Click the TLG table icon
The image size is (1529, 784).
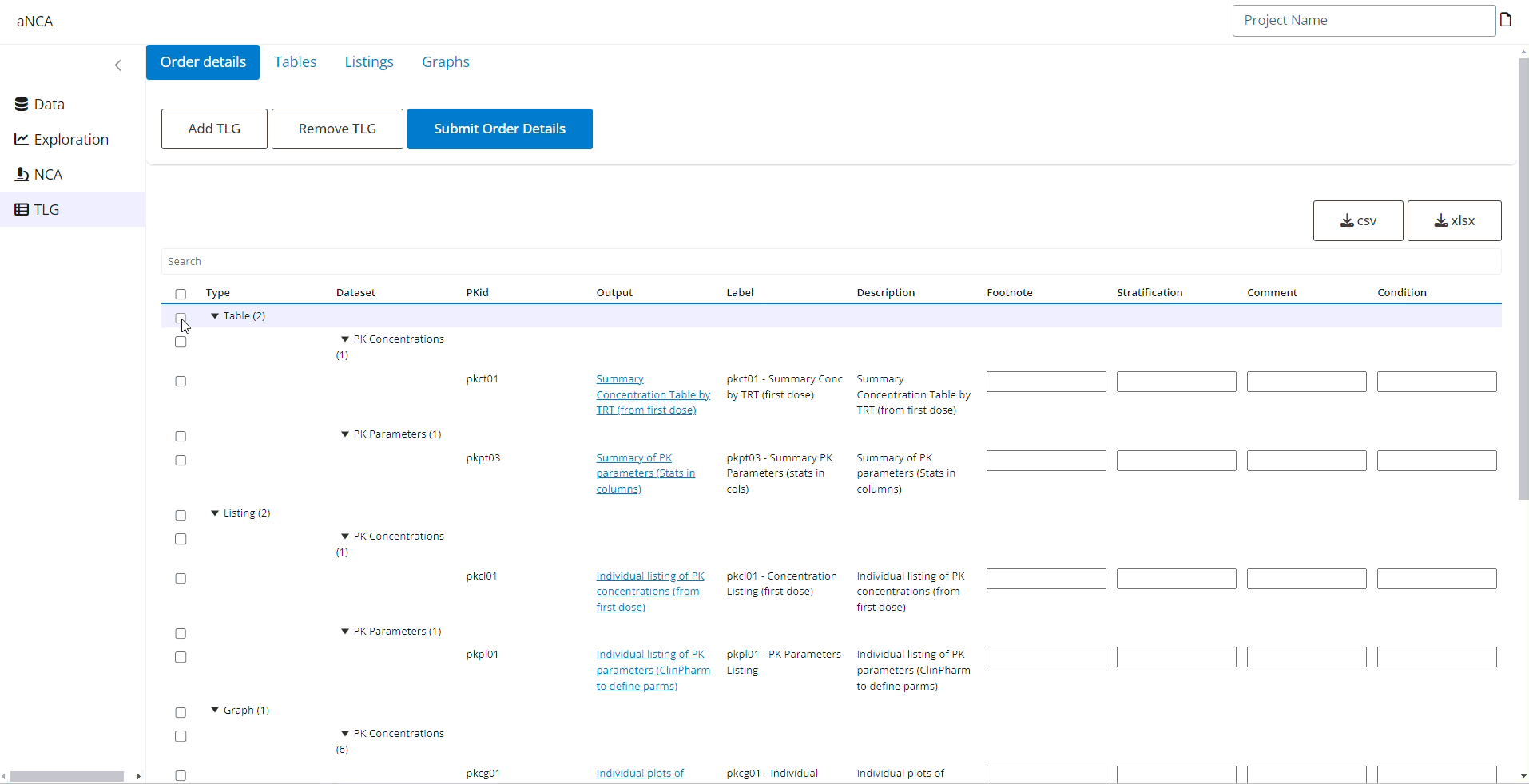pyautogui.click(x=22, y=210)
